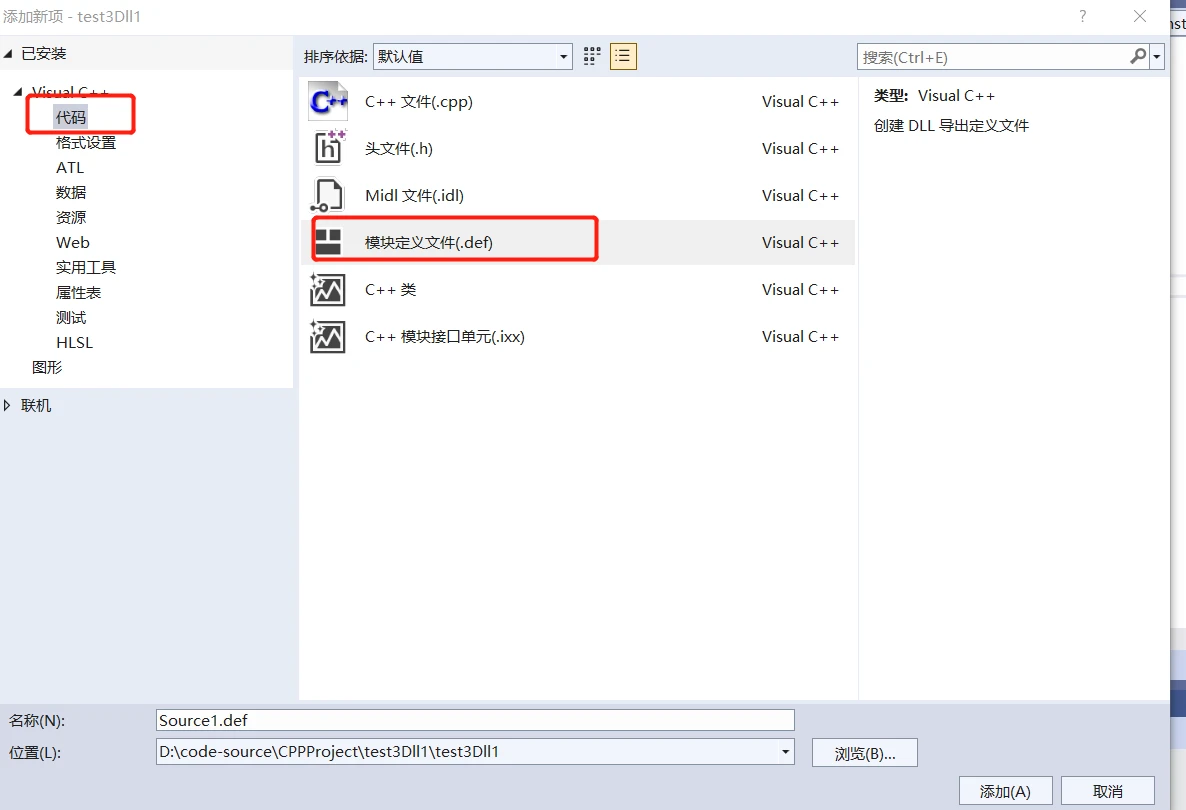Select the ATL category
1186x810 pixels.
tap(70, 167)
